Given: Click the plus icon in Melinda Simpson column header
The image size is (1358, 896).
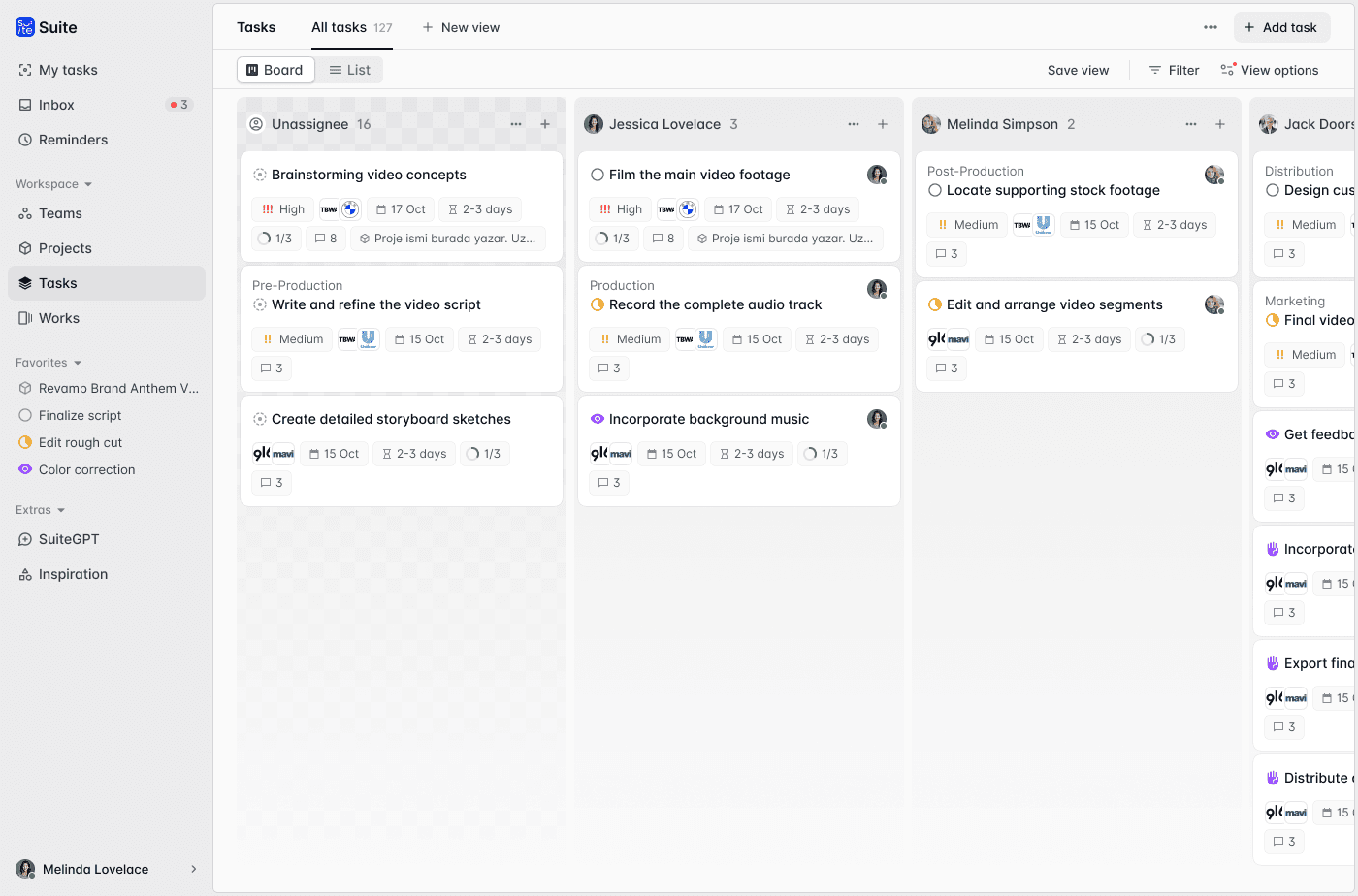Looking at the screenshot, I should point(1220,124).
